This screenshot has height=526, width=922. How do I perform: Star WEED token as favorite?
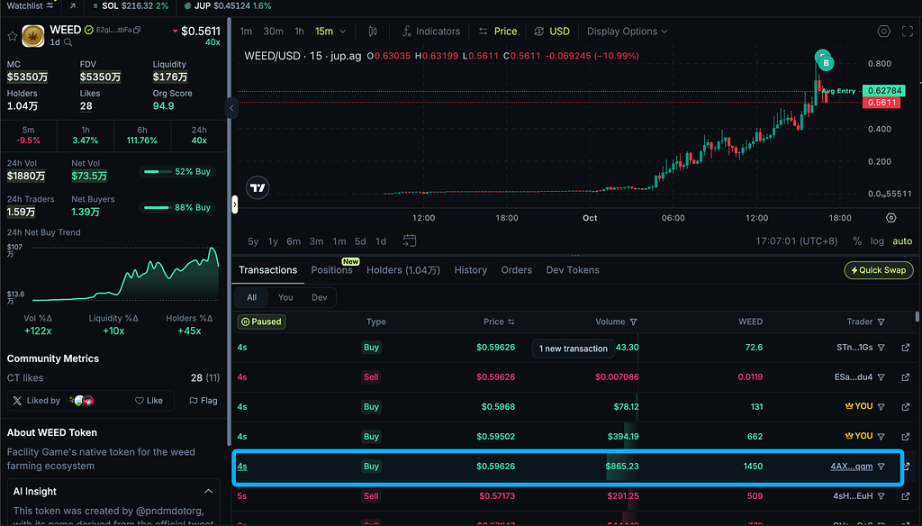12,36
